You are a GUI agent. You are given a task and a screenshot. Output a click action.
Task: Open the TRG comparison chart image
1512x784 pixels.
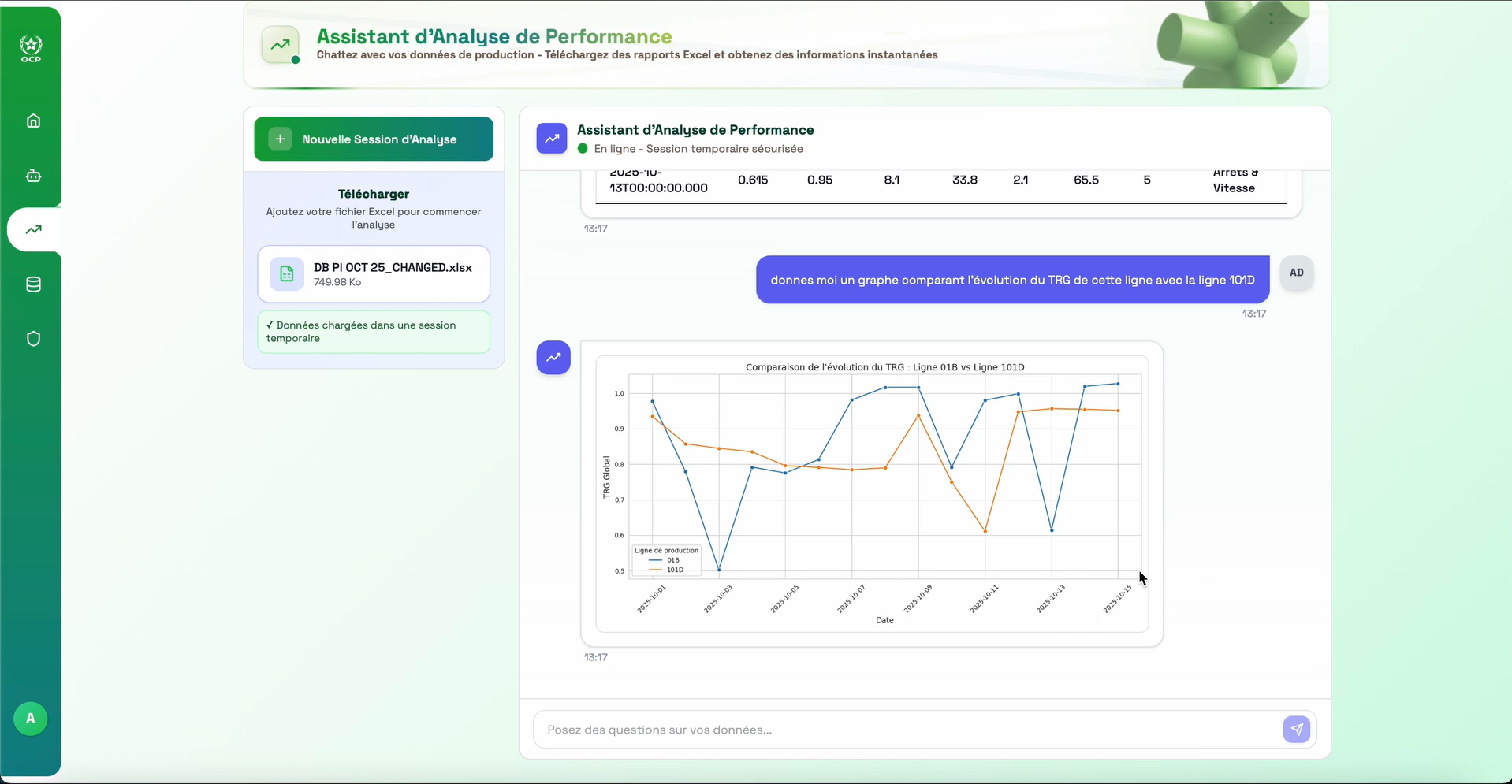(872, 494)
